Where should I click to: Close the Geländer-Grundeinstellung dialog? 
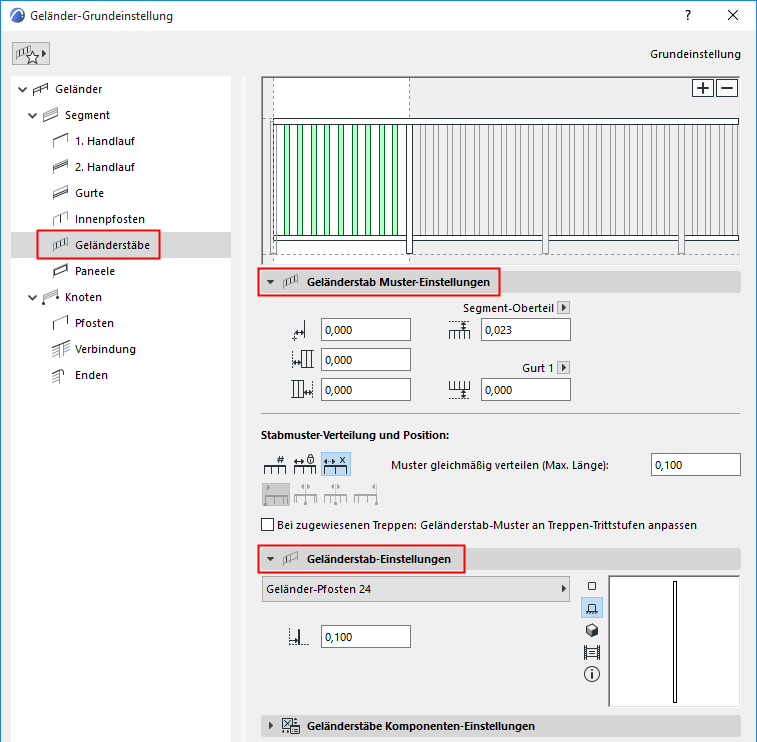733,15
